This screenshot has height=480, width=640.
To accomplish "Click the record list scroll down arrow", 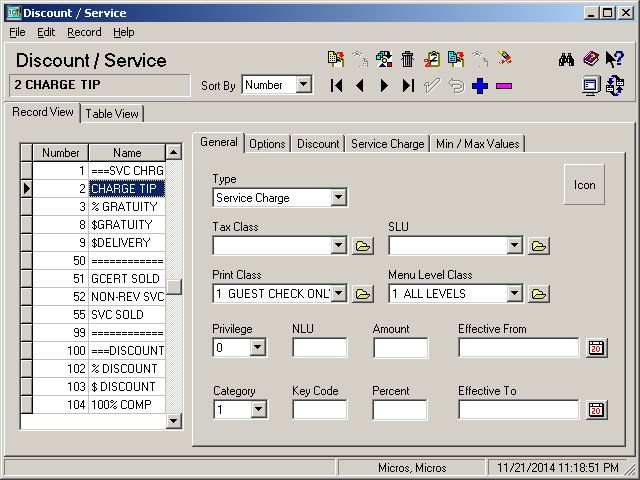I will [x=173, y=421].
